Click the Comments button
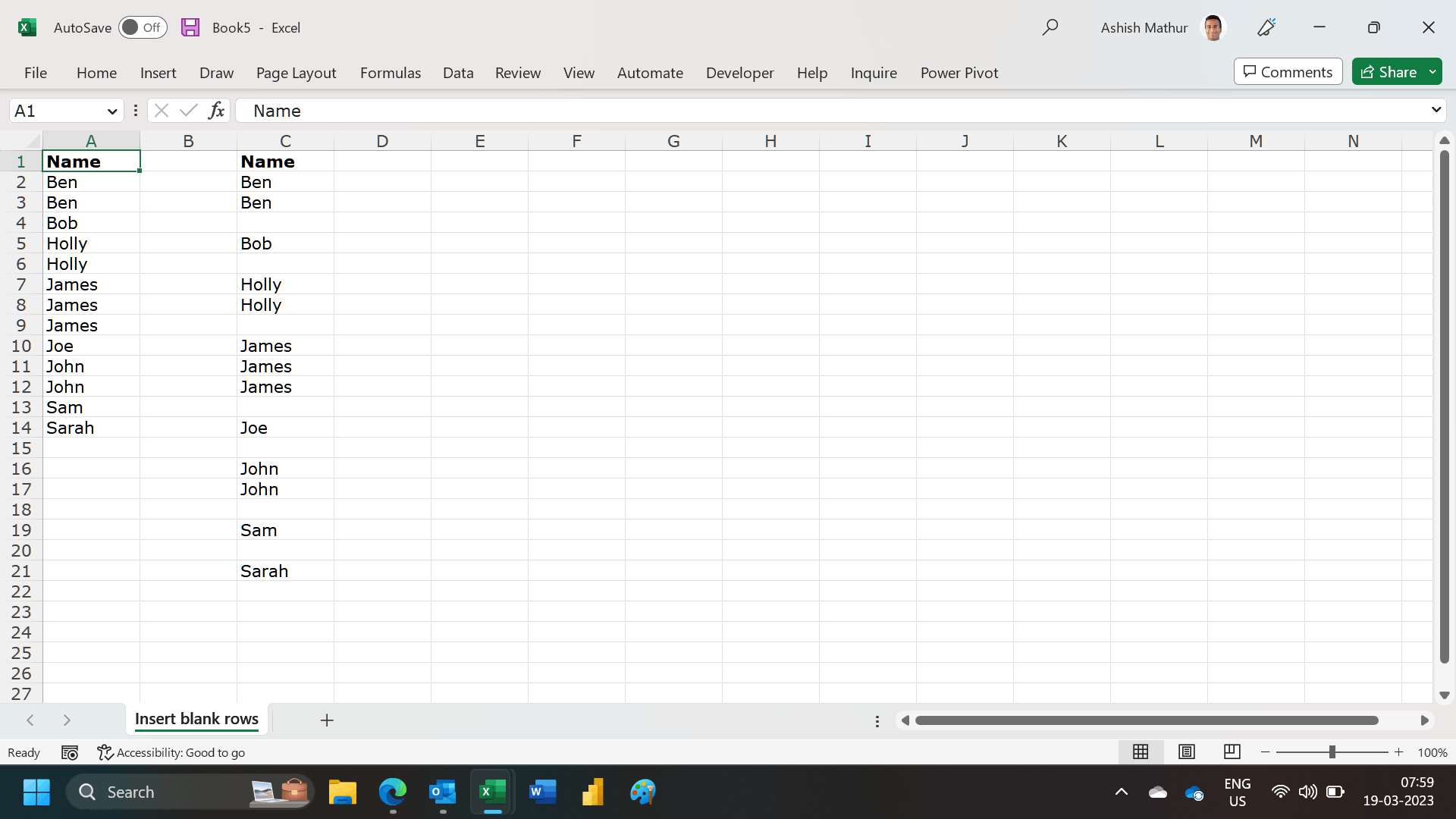1456x819 pixels. tap(1288, 72)
